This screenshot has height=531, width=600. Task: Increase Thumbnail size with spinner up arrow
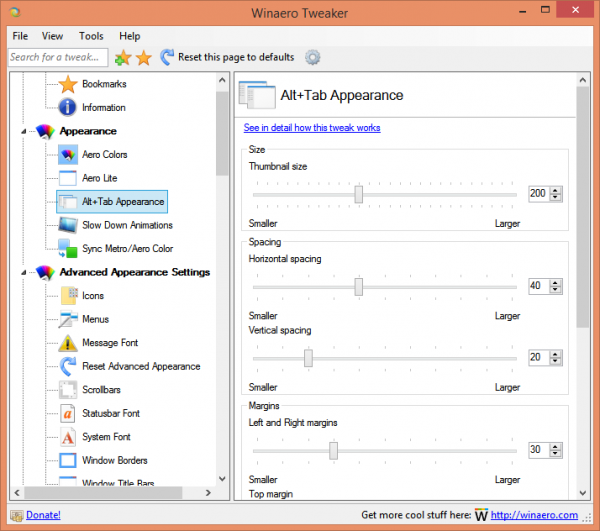click(x=555, y=190)
